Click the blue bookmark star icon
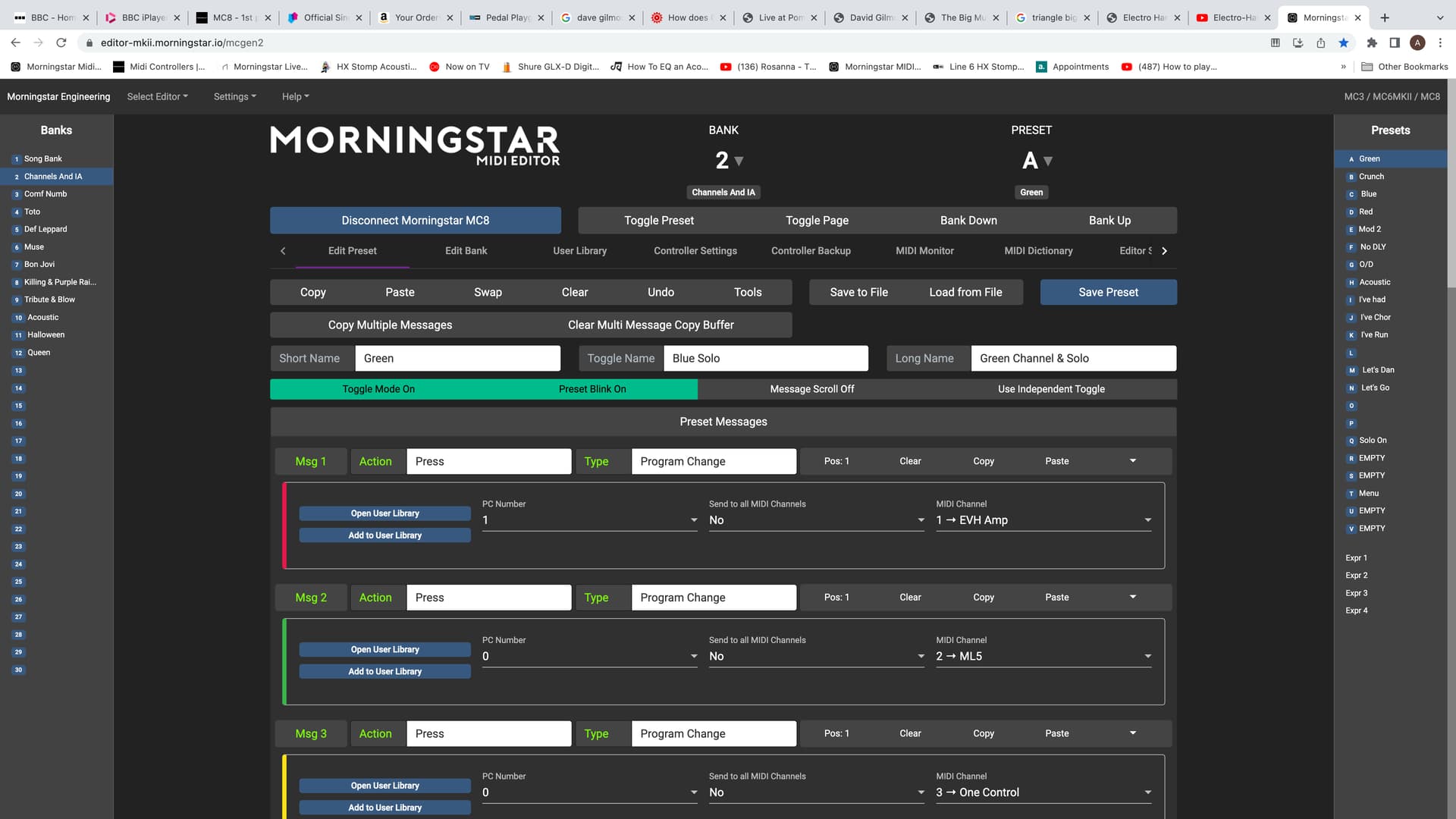1456x819 pixels. (x=1343, y=42)
